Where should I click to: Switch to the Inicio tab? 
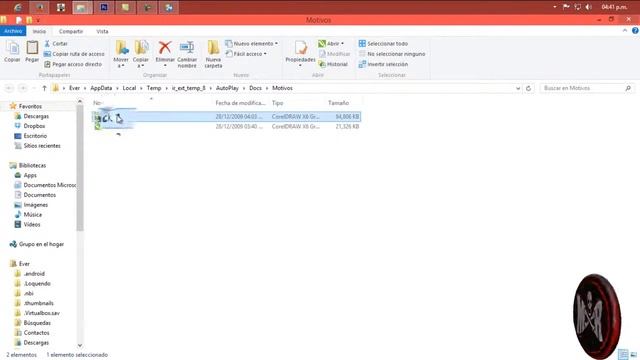[39, 31]
